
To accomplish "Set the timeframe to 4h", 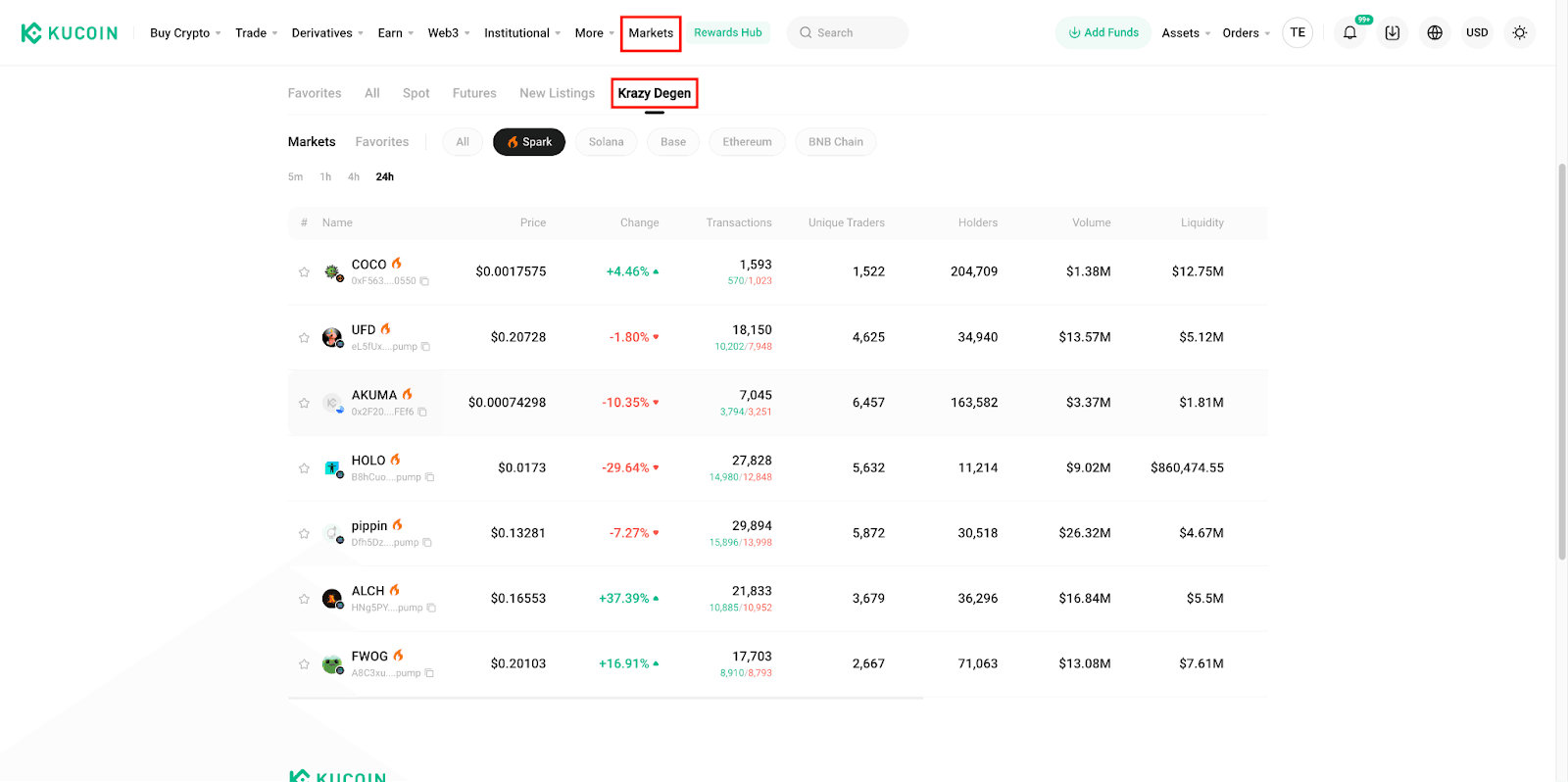I will (354, 177).
